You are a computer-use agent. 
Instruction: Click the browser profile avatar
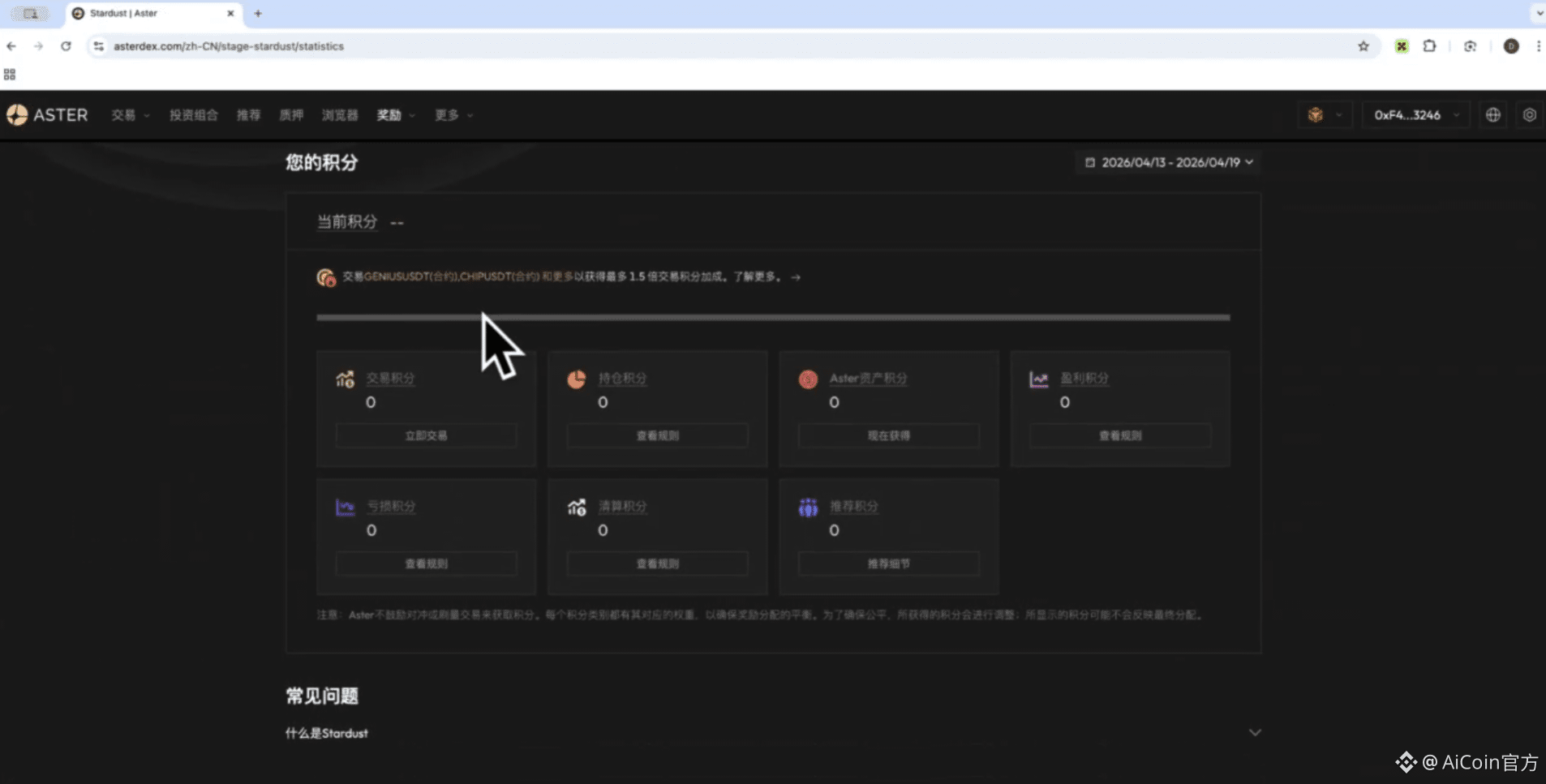click(x=1511, y=46)
